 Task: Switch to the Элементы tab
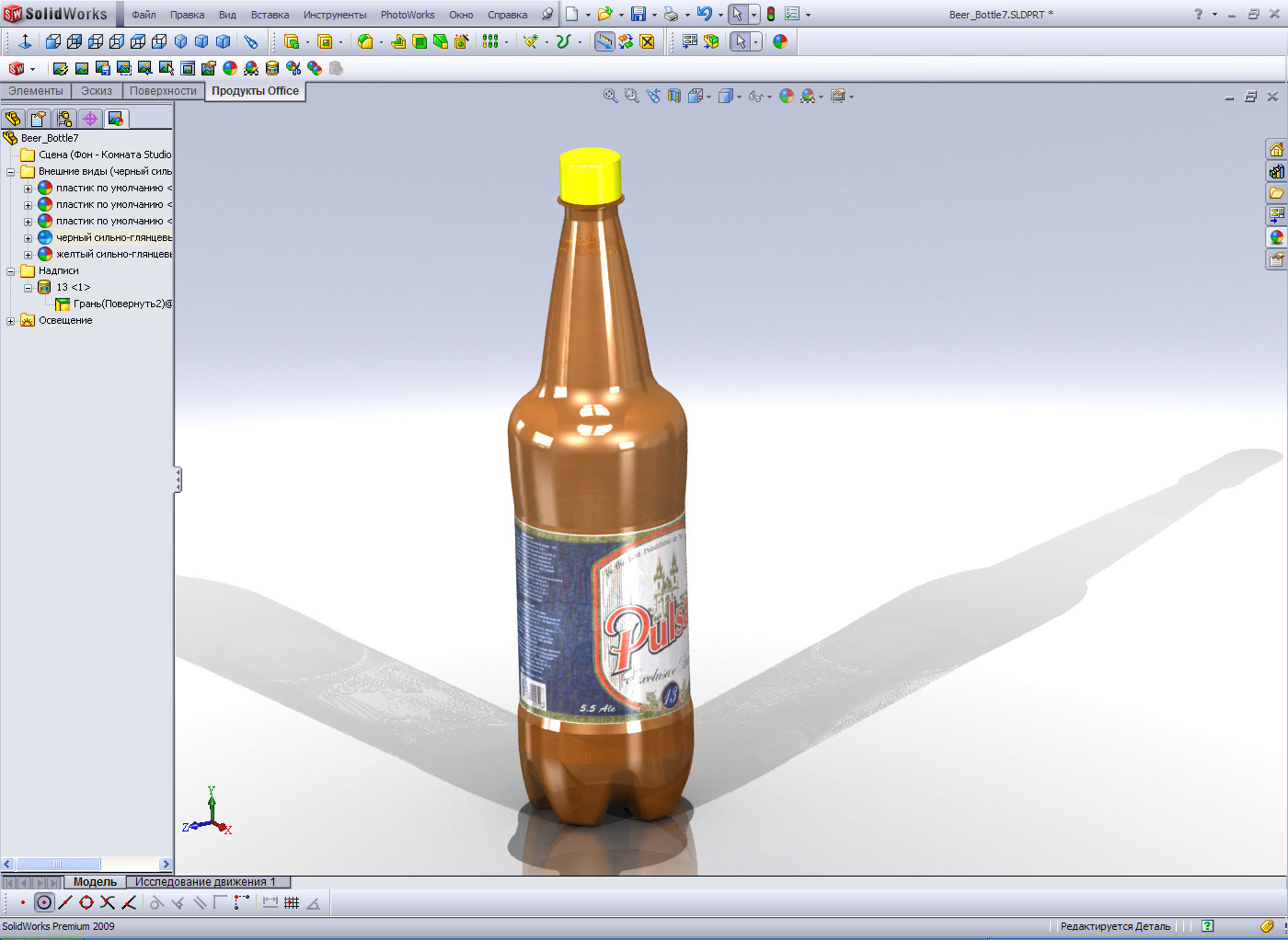tap(36, 91)
